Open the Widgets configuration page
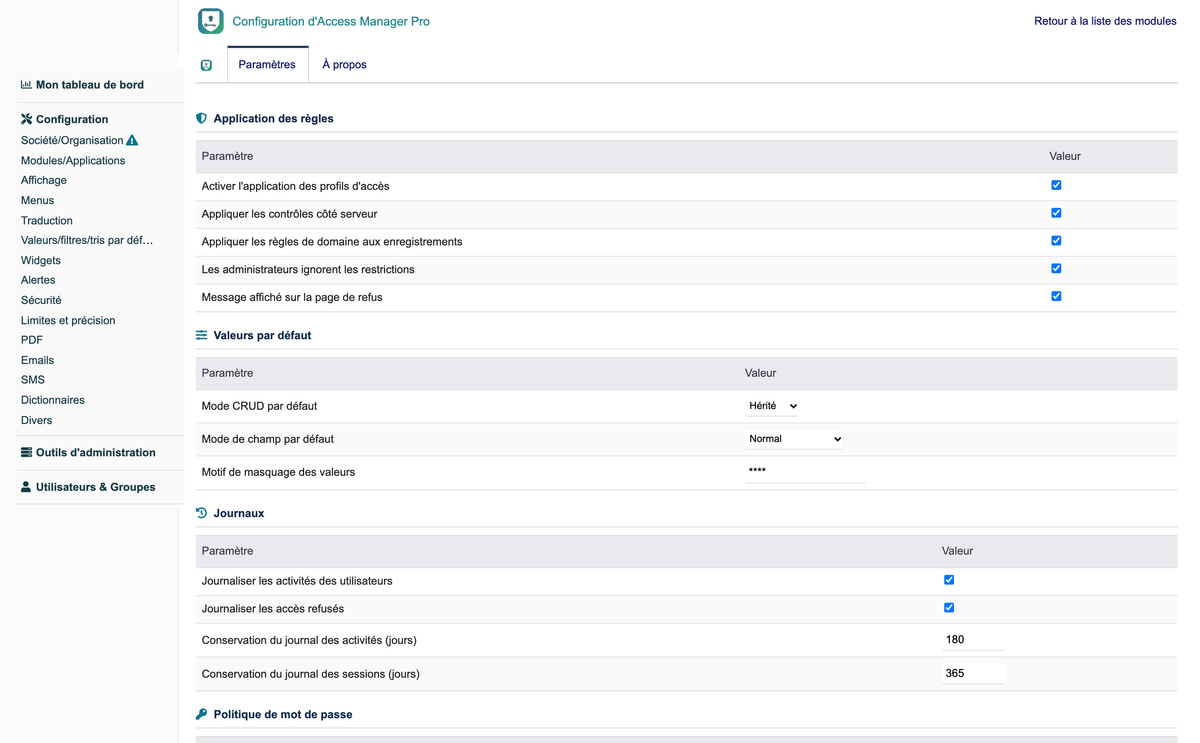This screenshot has height=743, width=1200. (x=41, y=261)
